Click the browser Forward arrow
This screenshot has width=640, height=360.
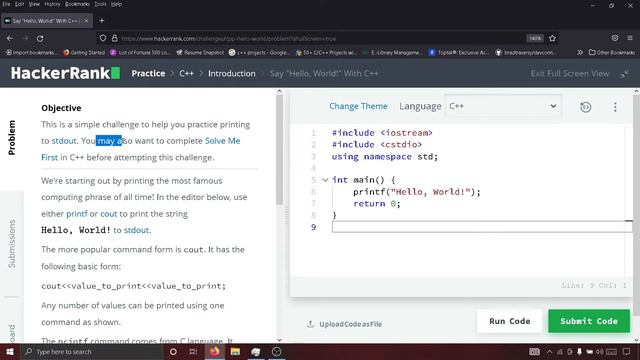(25, 38)
